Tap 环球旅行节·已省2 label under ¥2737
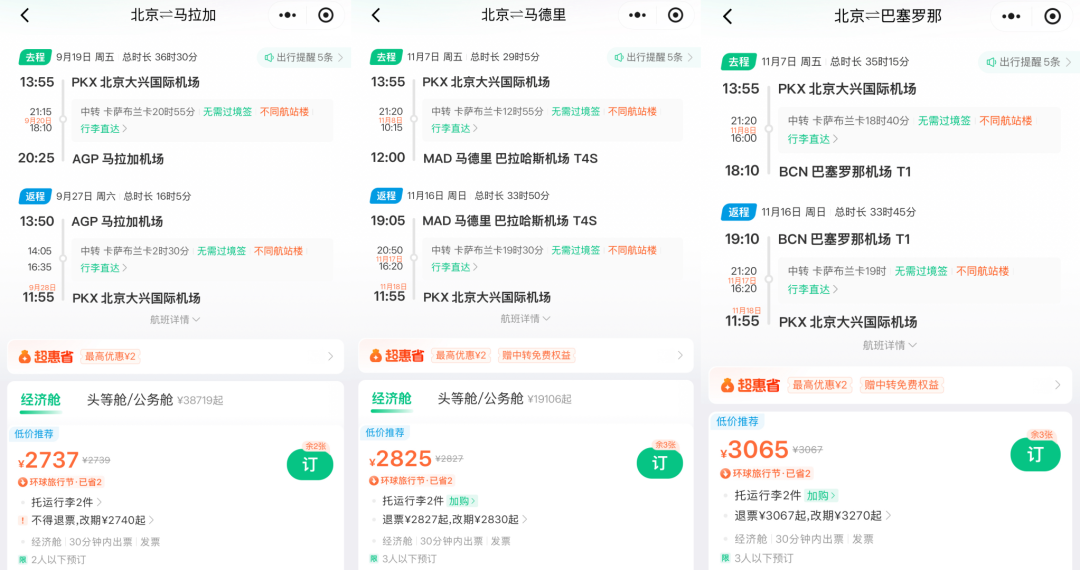Viewport: 1080px width, 570px height. [x=60, y=483]
